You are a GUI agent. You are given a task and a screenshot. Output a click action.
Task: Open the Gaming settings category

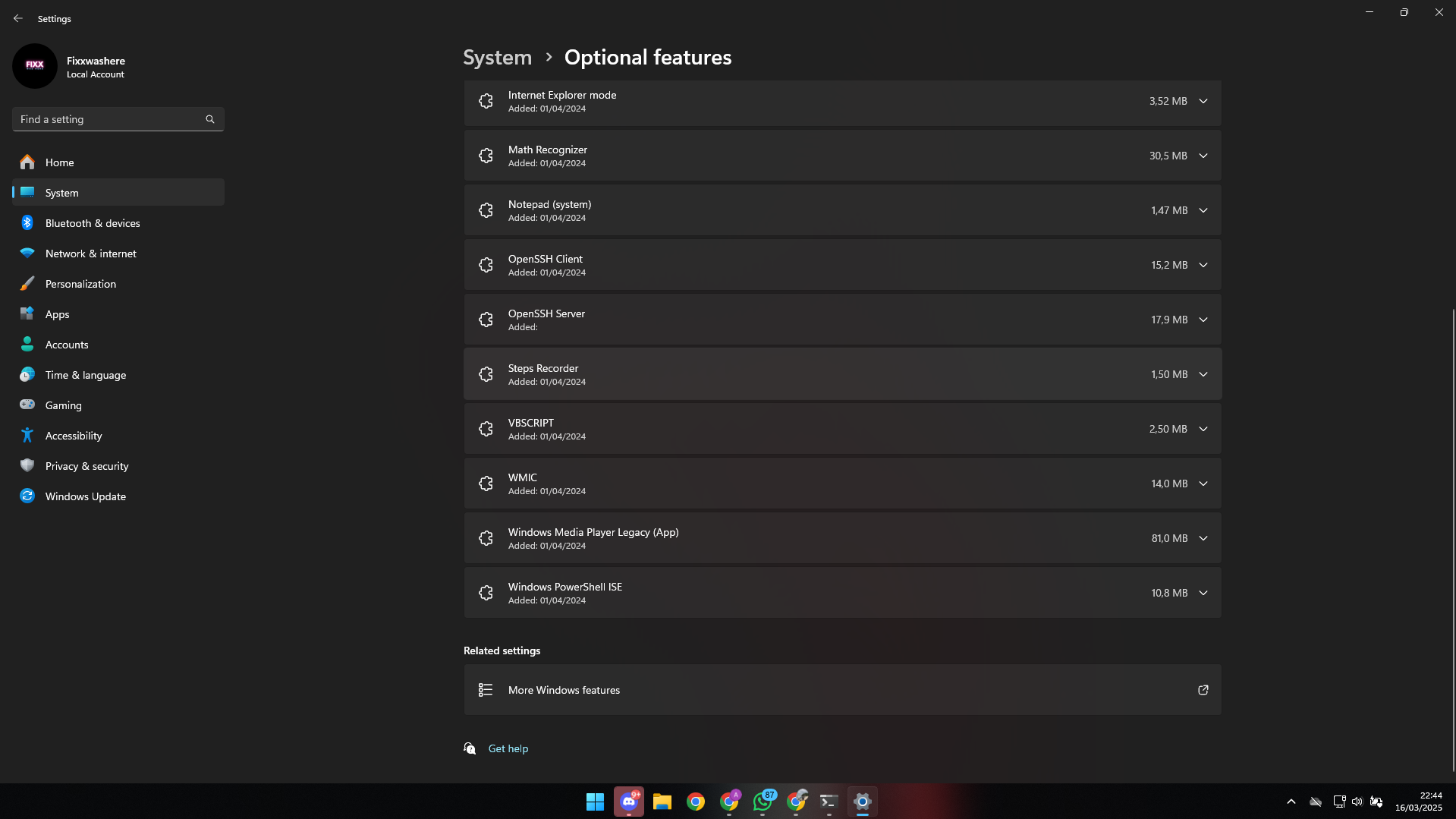118,405
